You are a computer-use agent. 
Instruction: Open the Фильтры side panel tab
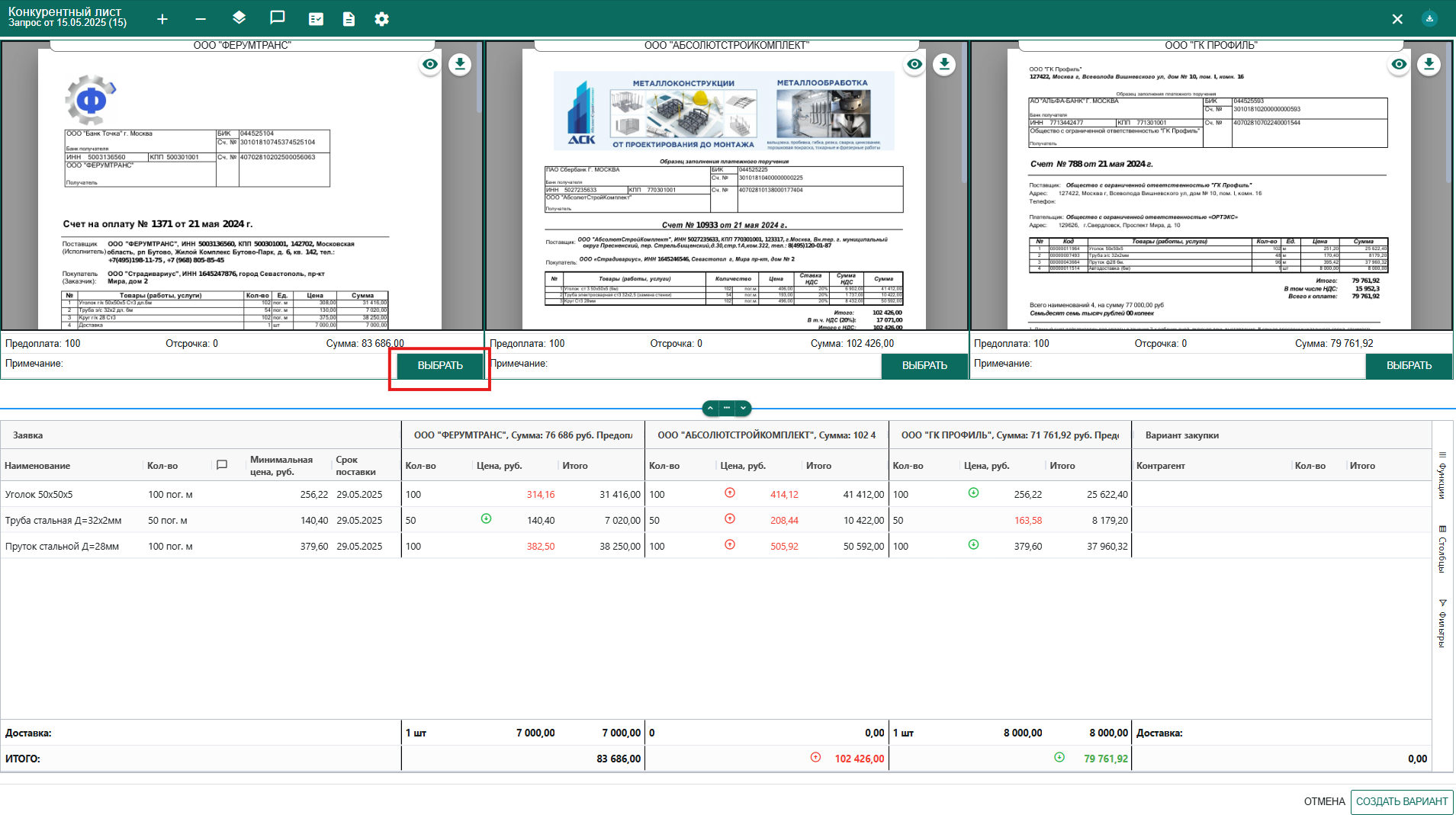(x=1442, y=624)
